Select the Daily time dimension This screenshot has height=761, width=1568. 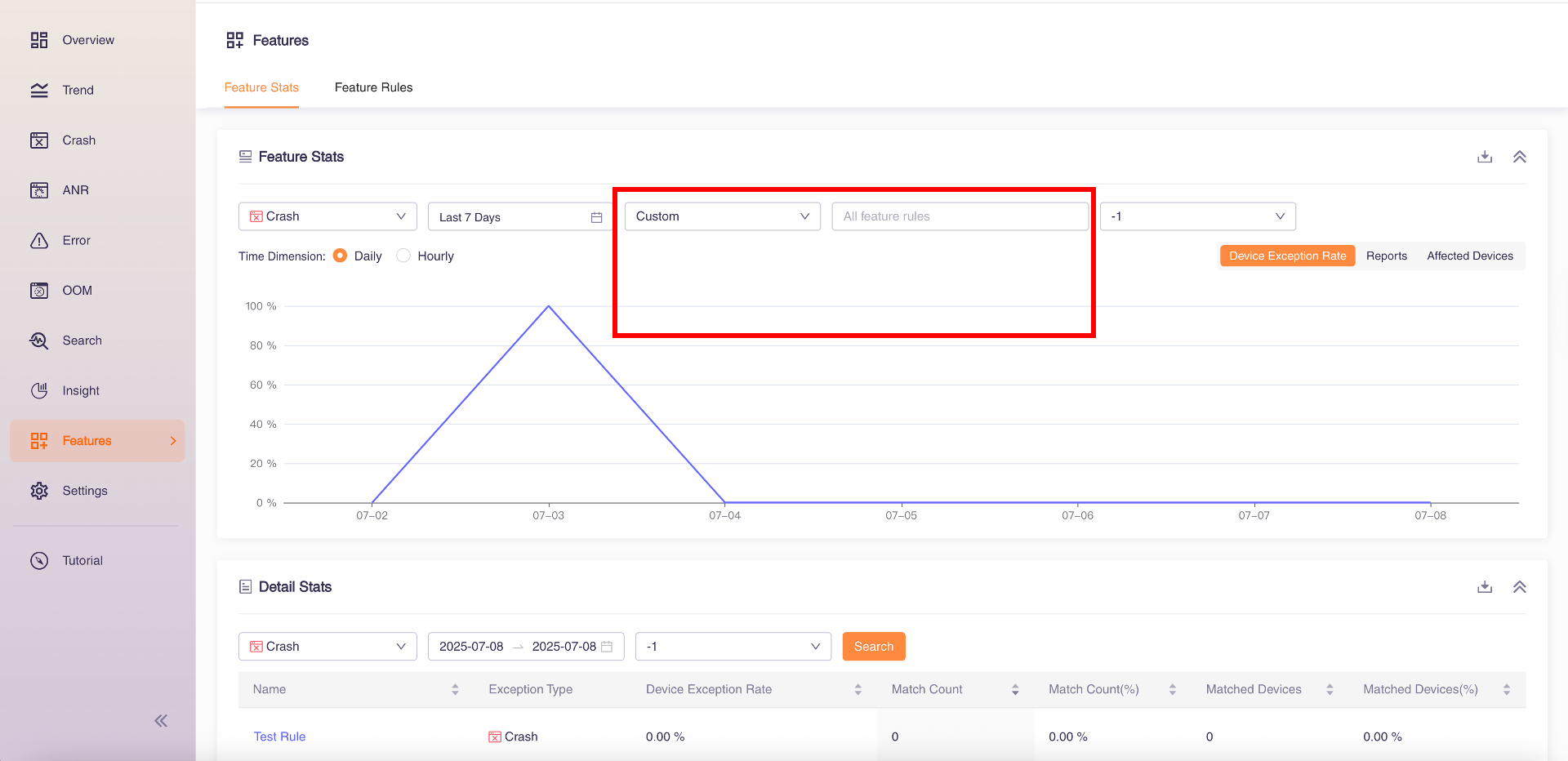[x=341, y=256]
